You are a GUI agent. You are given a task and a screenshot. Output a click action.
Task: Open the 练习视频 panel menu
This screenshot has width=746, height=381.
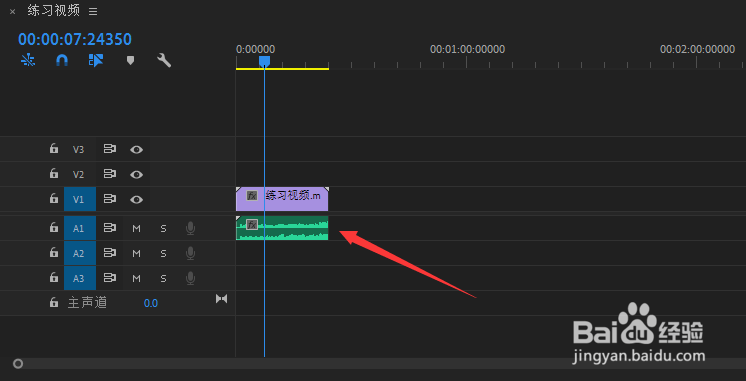(93, 11)
